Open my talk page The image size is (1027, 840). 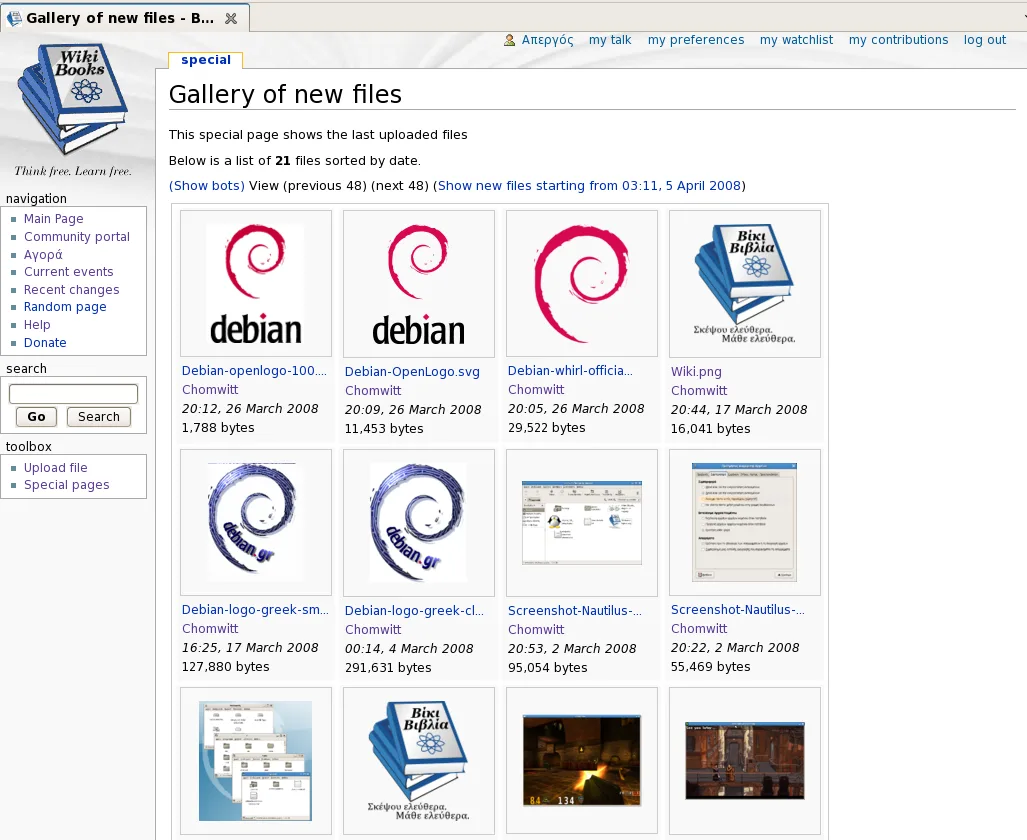(x=610, y=40)
